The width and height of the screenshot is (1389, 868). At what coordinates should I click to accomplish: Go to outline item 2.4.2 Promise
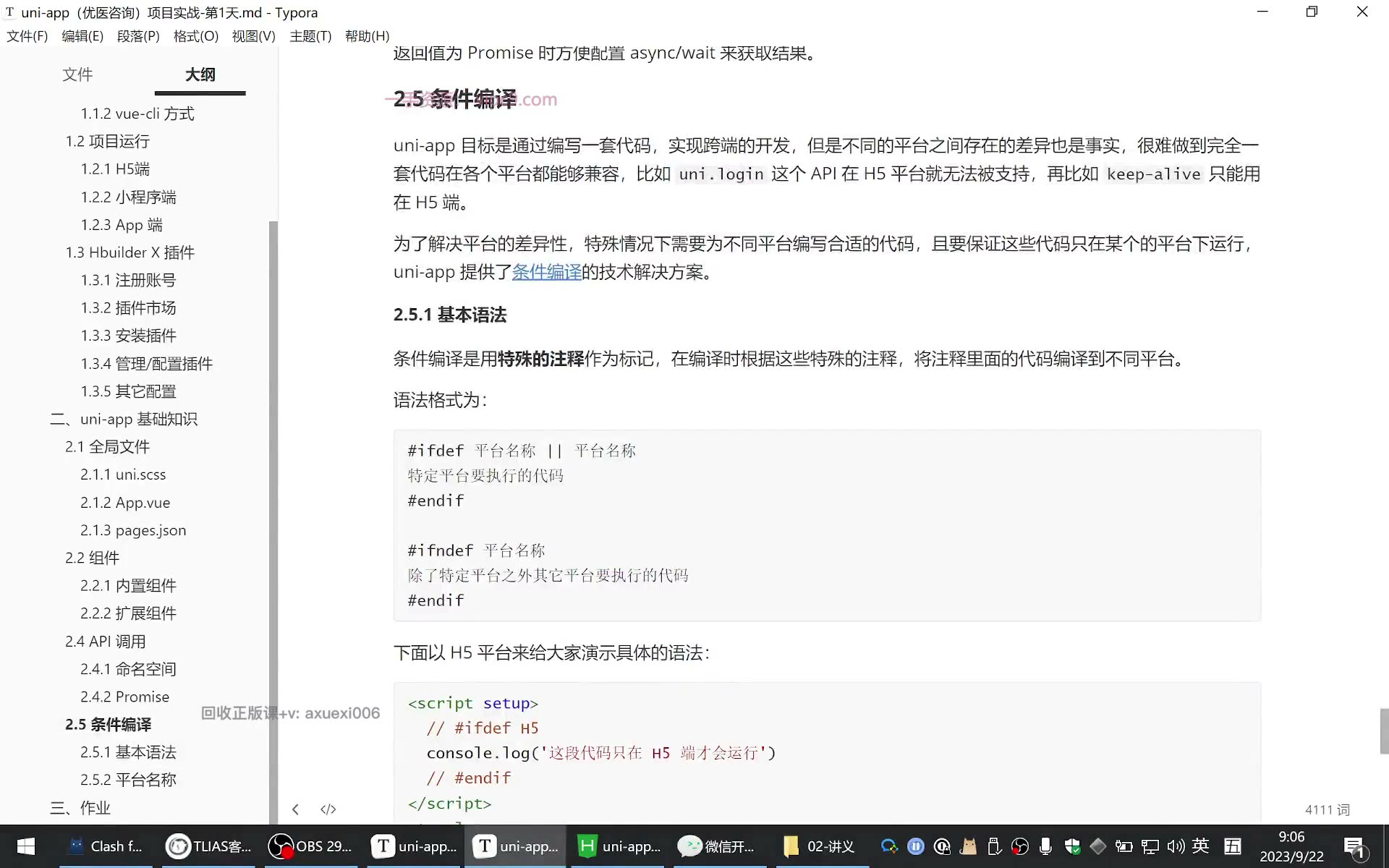(x=124, y=697)
